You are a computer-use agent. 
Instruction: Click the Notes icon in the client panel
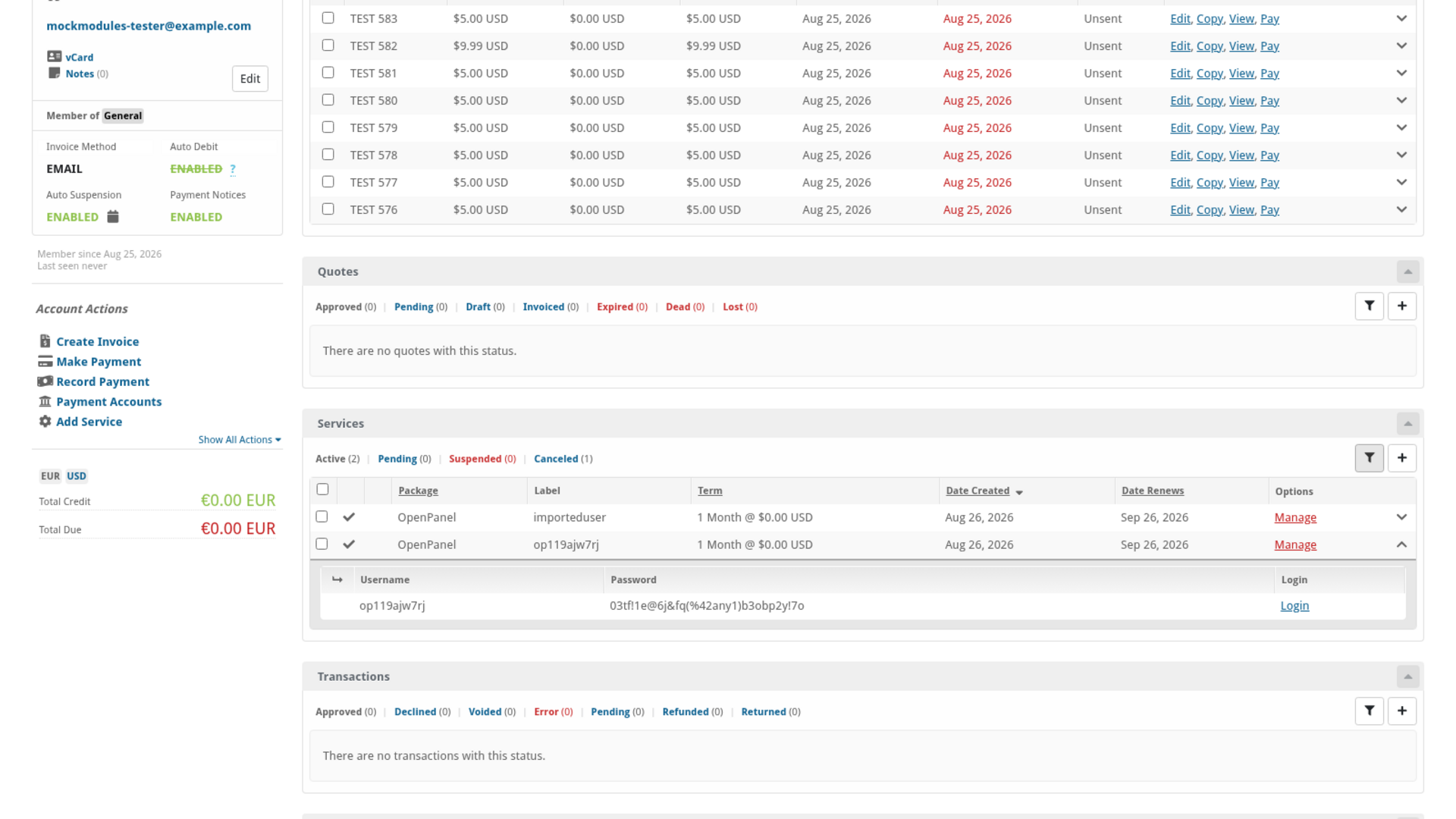point(54,73)
